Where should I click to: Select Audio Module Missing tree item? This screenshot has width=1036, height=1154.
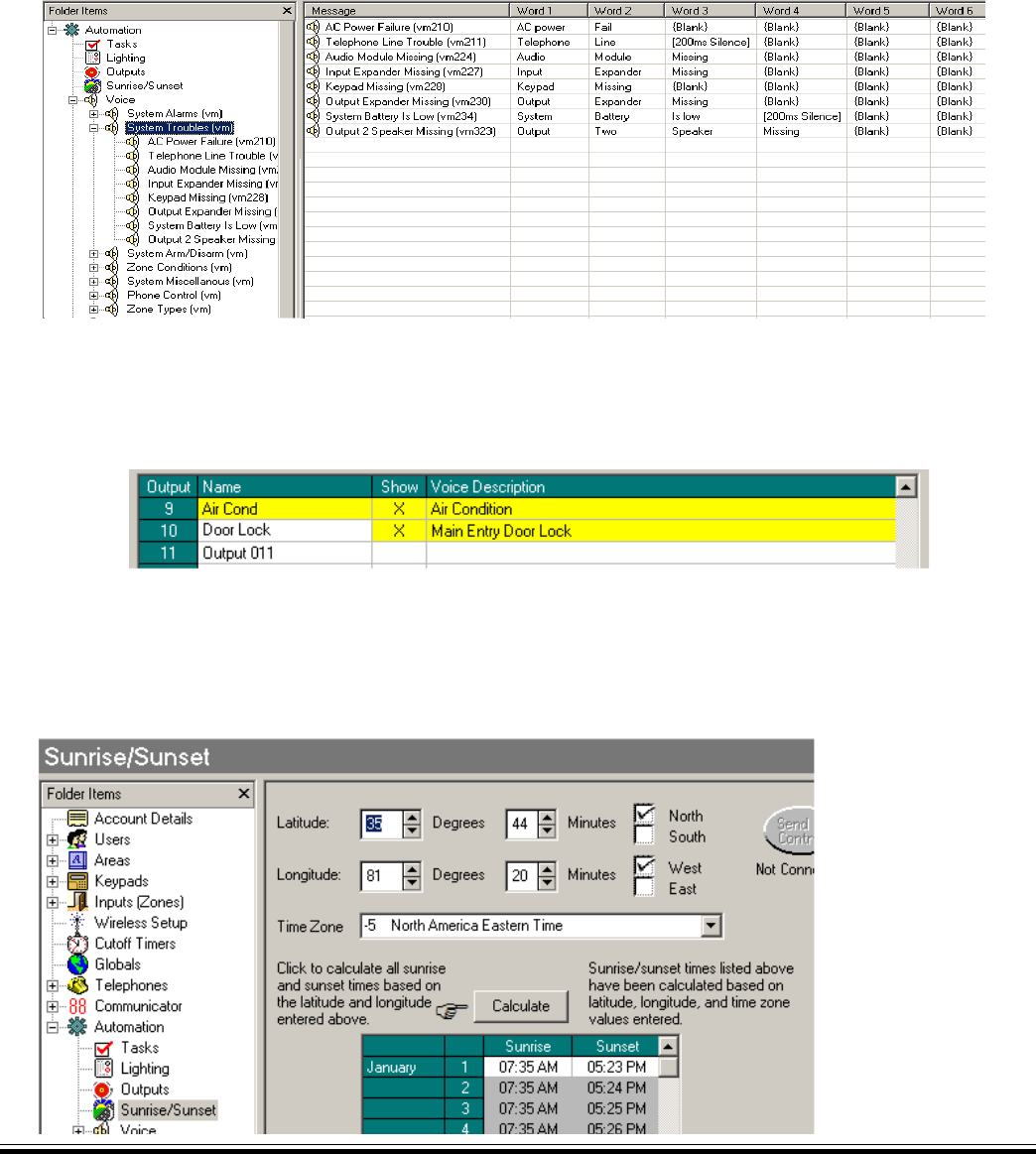click(x=212, y=170)
